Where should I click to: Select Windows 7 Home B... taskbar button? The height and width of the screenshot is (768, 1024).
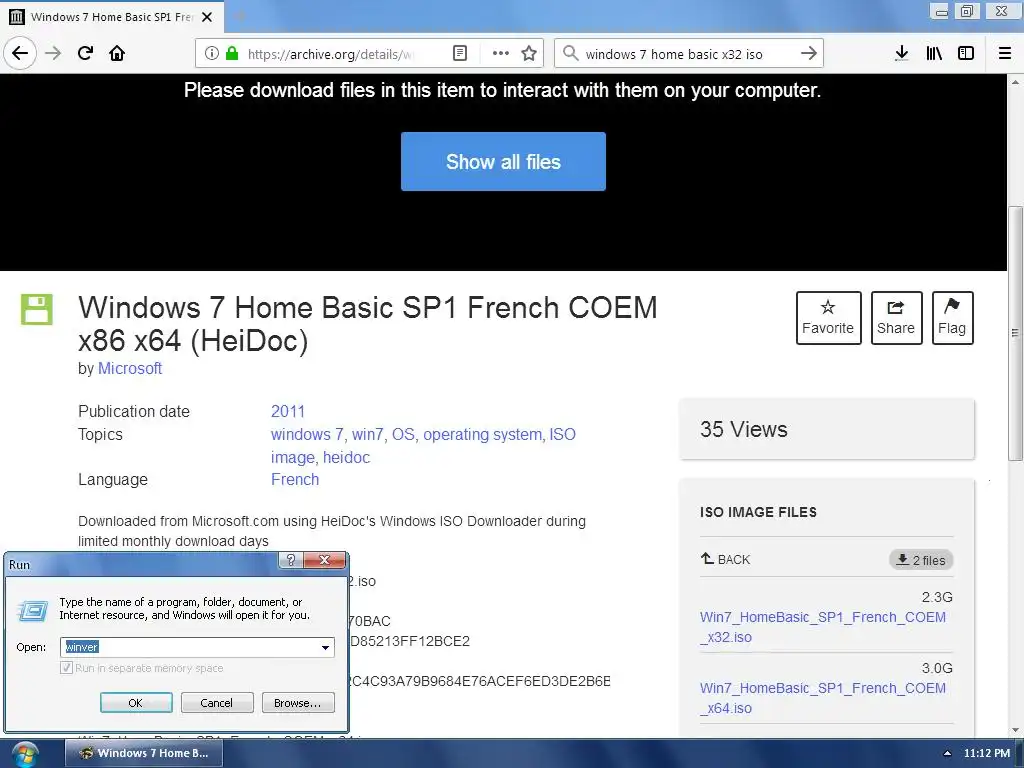pyautogui.click(x=144, y=753)
